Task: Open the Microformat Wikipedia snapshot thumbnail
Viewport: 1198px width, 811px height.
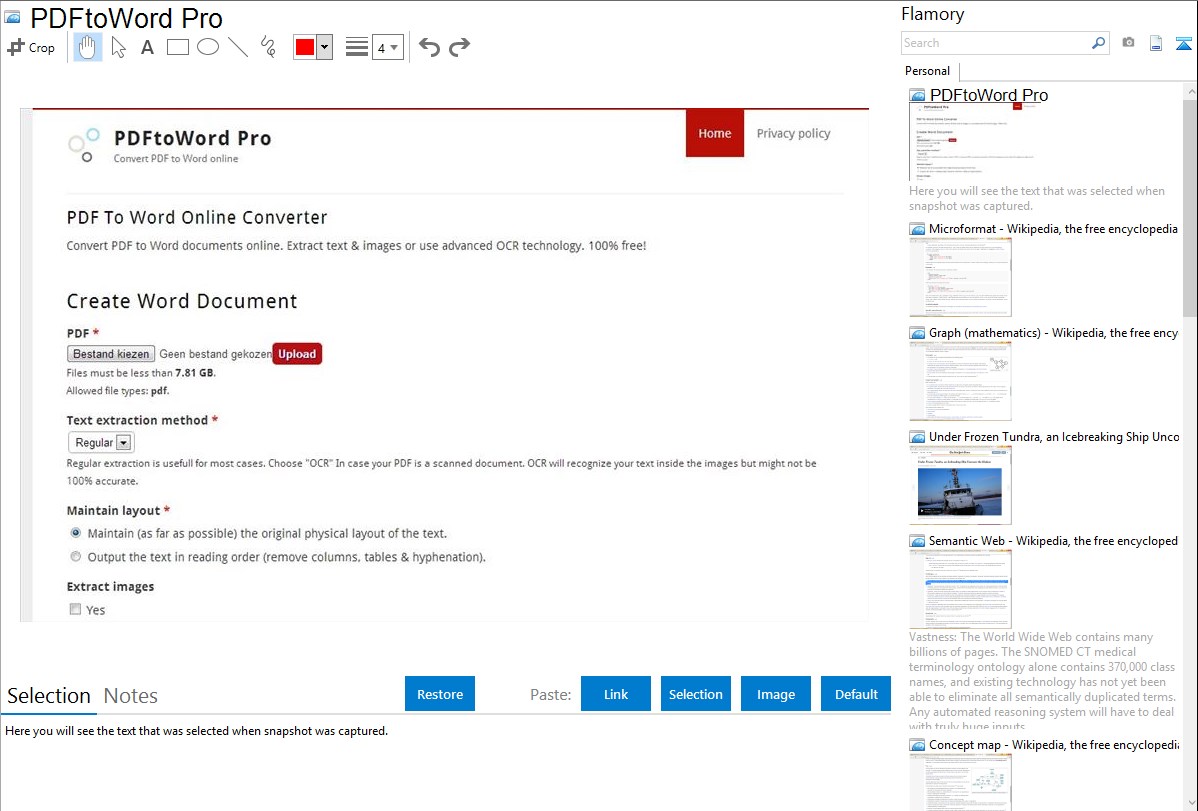Action: click(960, 277)
